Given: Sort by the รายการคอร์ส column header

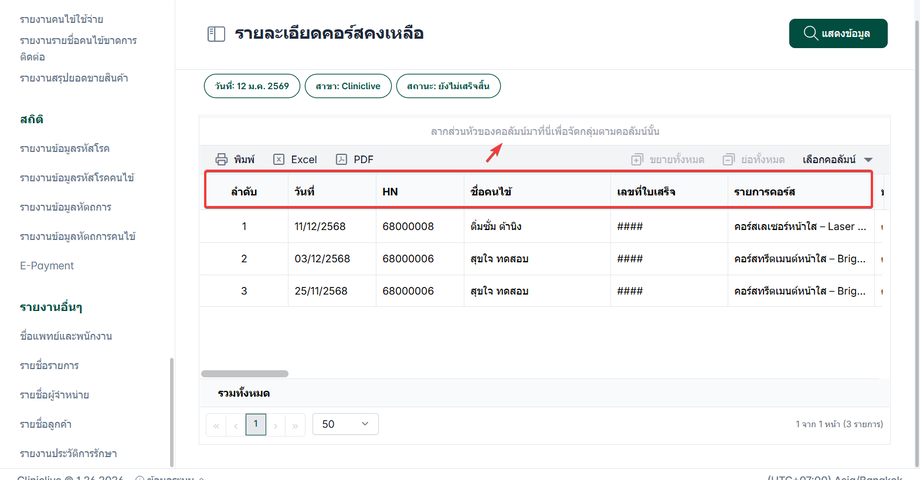Looking at the screenshot, I should (800, 191).
